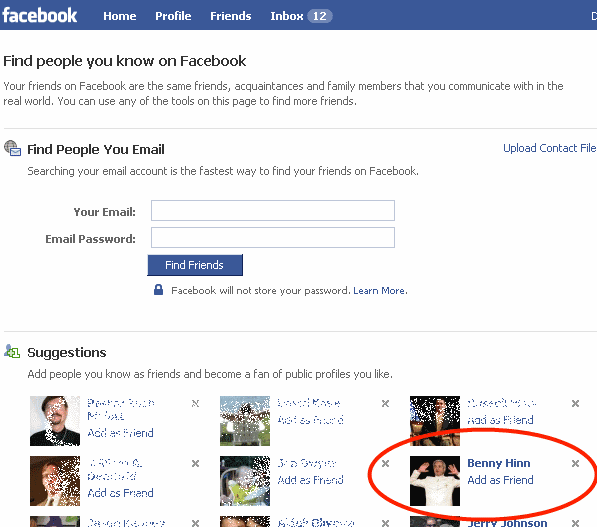Click the baby in stroller photo

245,481
